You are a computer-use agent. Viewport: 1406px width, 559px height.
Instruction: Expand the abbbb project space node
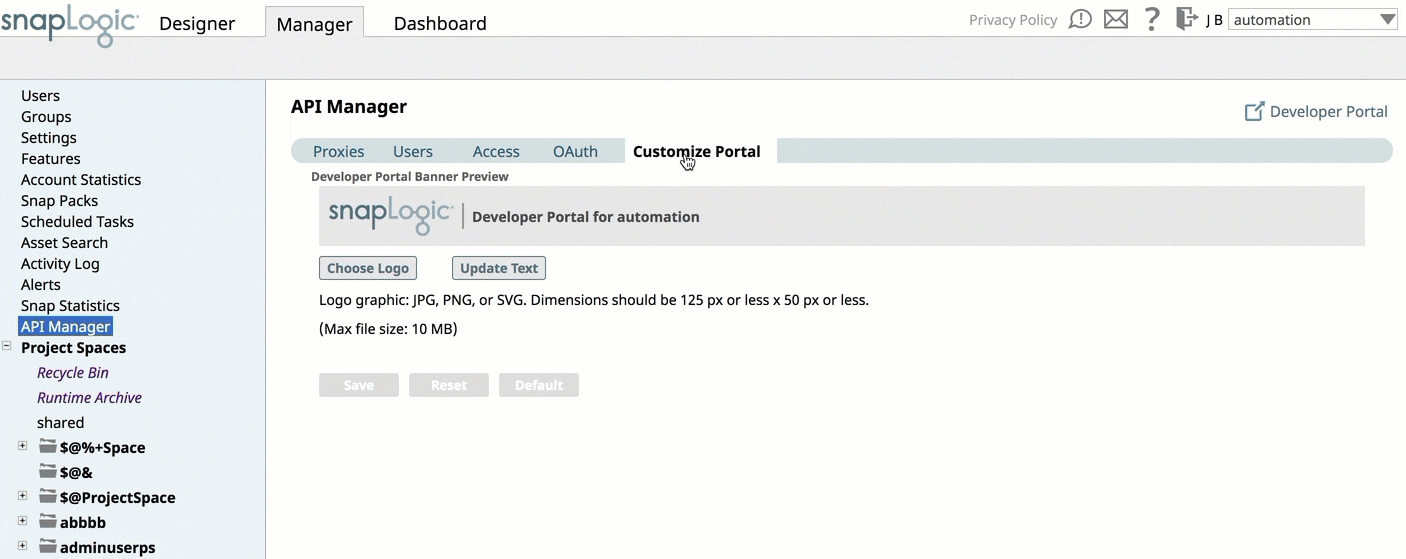(x=23, y=521)
